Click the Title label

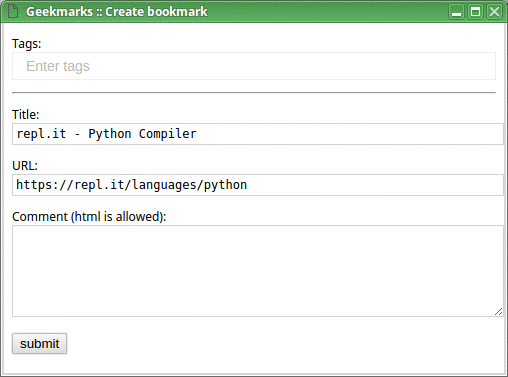pos(26,115)
